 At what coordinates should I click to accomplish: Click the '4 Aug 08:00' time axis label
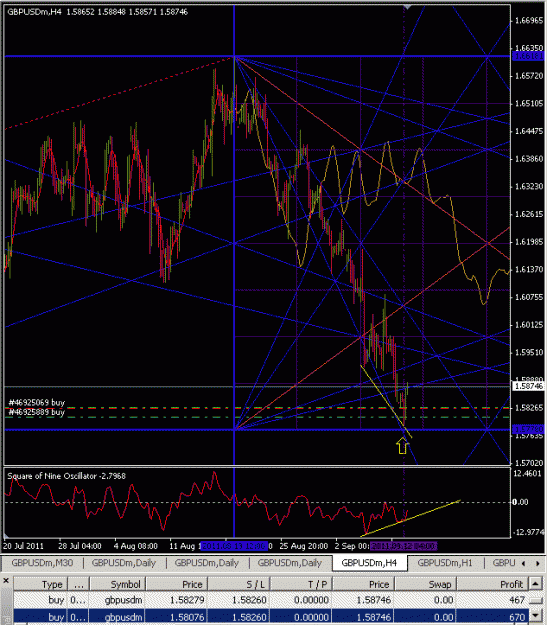[x=136, y=546]
